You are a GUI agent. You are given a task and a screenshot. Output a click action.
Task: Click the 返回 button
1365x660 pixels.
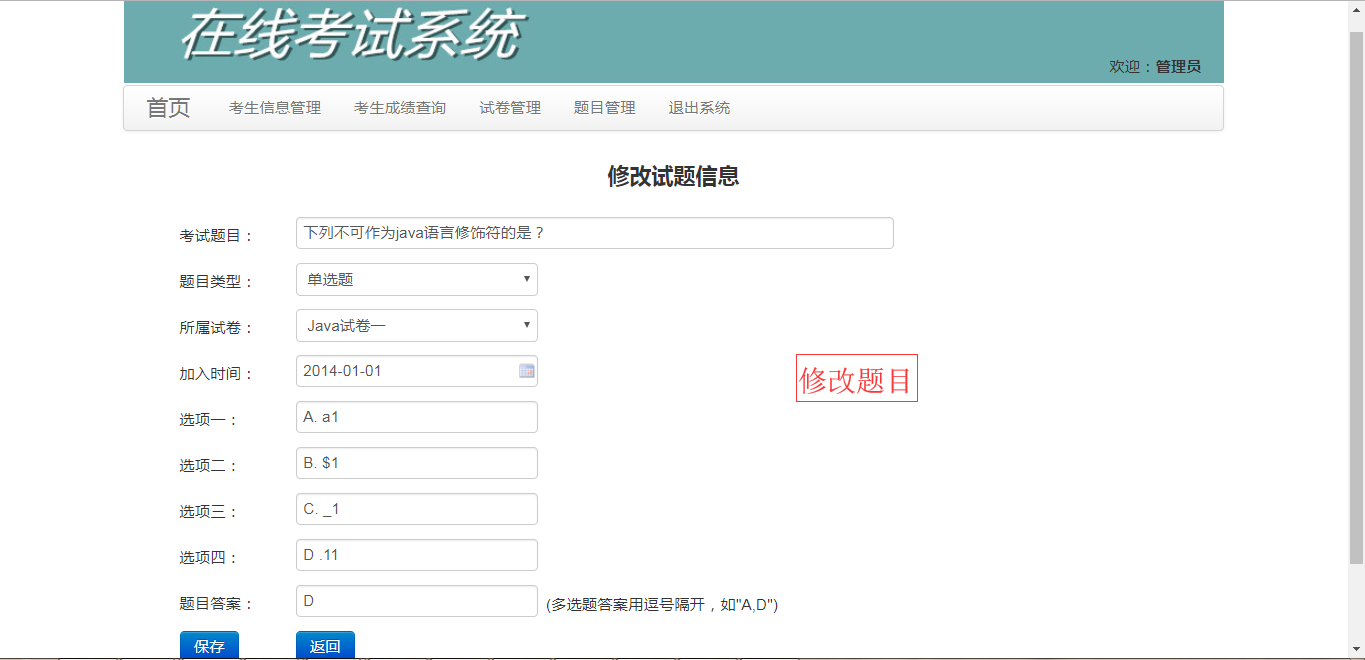(x=325, y=646)
